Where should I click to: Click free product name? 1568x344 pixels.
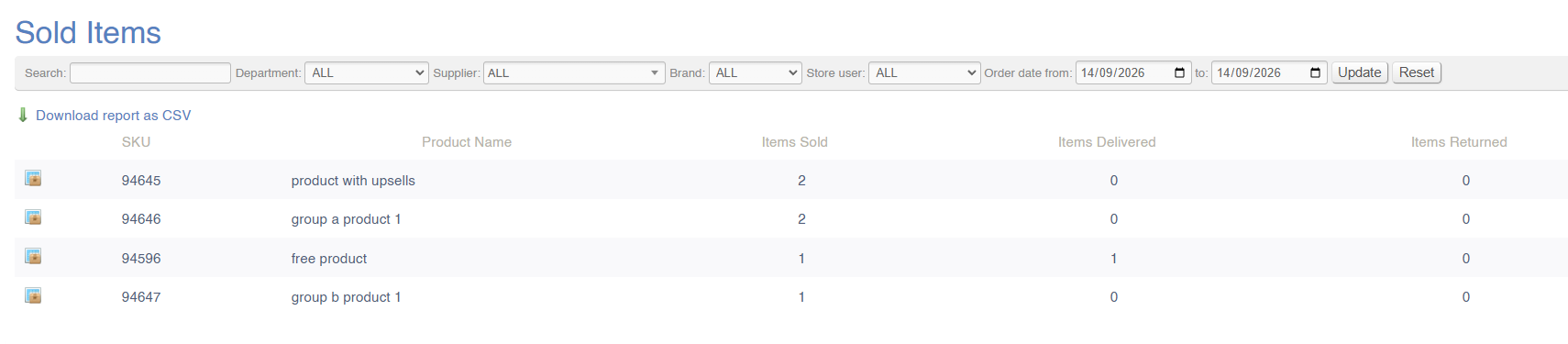coord(329,259)
